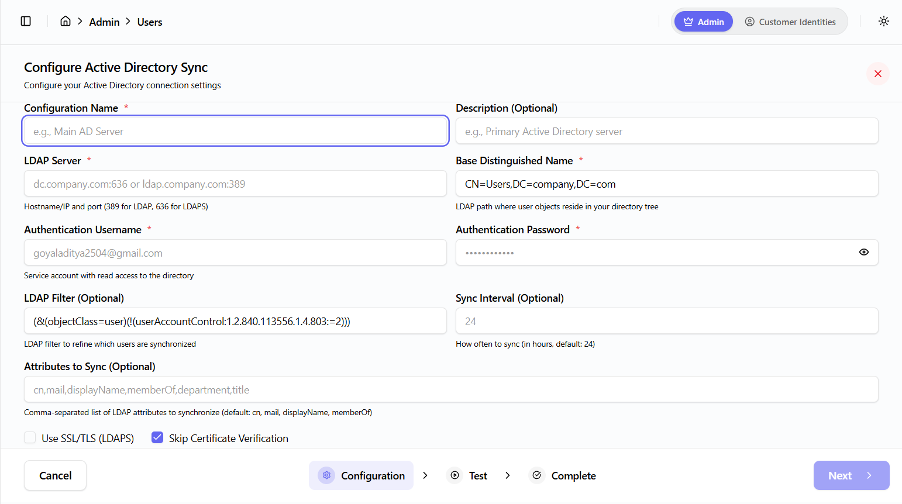Click the Complete step check icon
The width and height of the screenshot is (902, 504).
[537, 475]
